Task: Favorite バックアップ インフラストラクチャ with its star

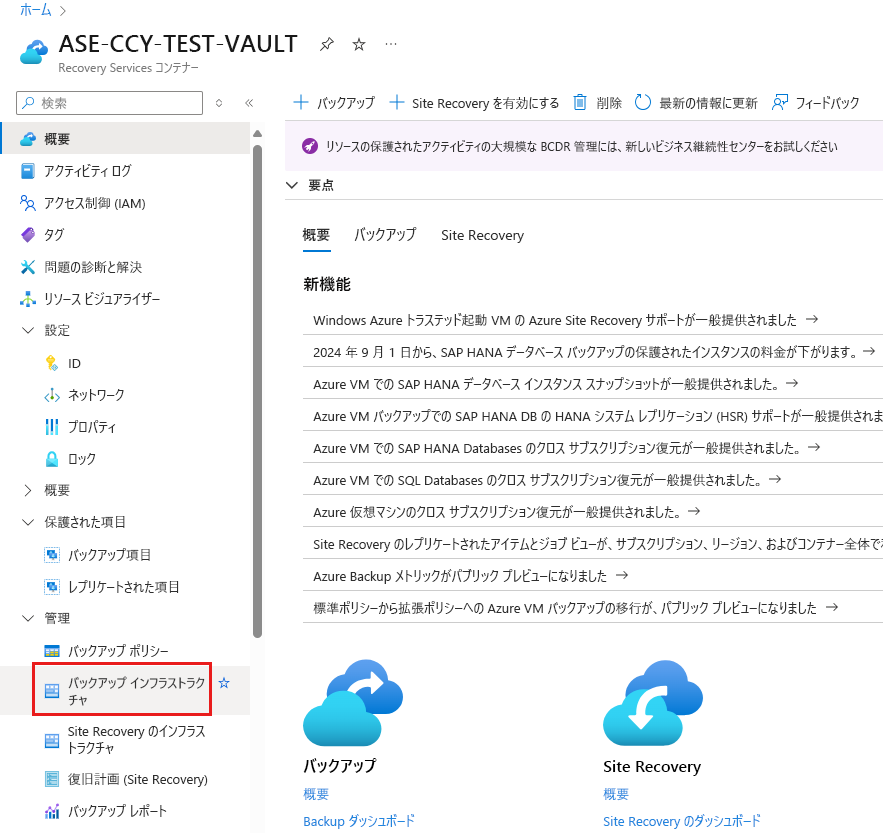Action: tap(224, 683)
